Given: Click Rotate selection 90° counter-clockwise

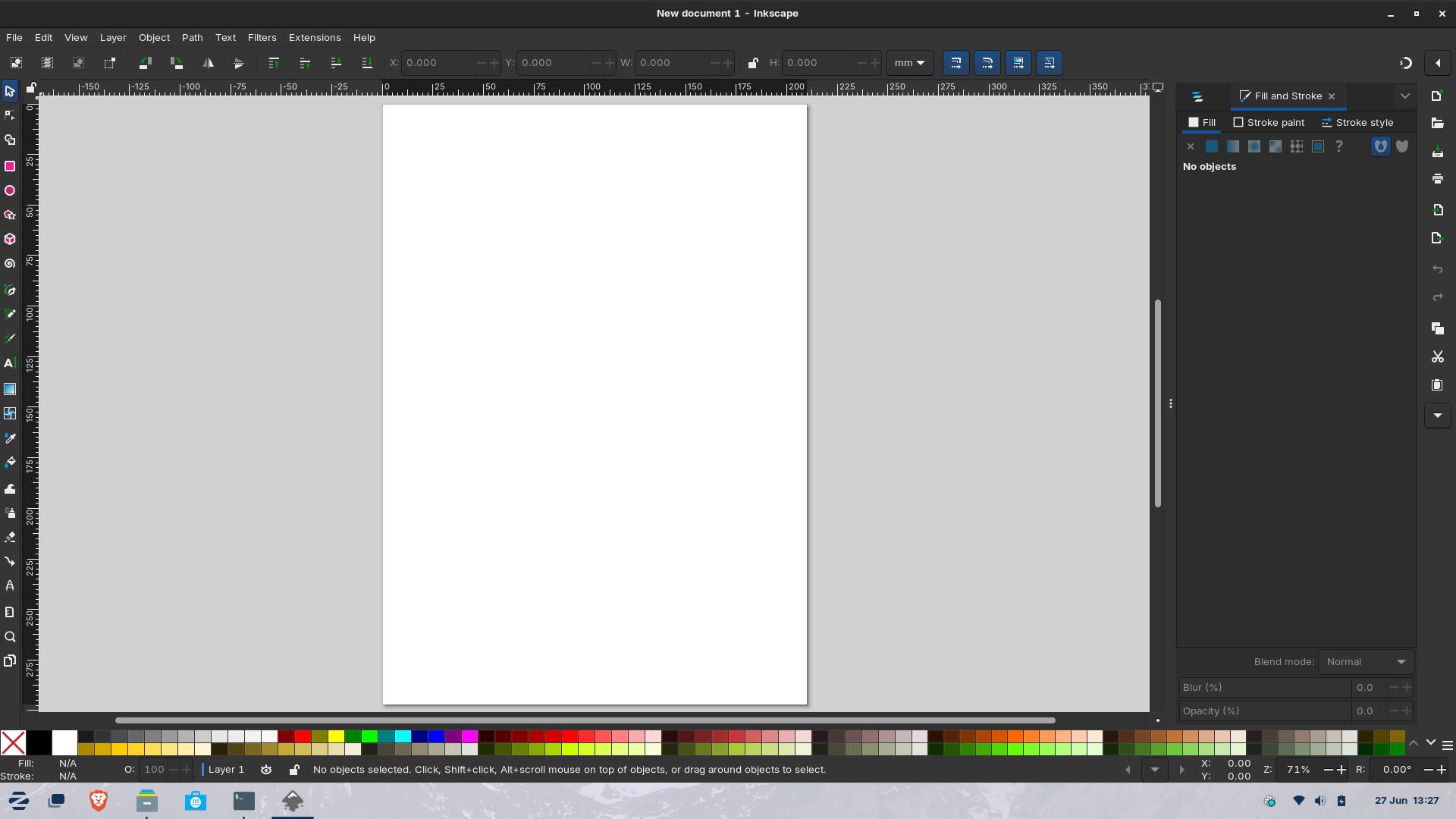Looking at the screenshot, I should (x=146, y=63).
